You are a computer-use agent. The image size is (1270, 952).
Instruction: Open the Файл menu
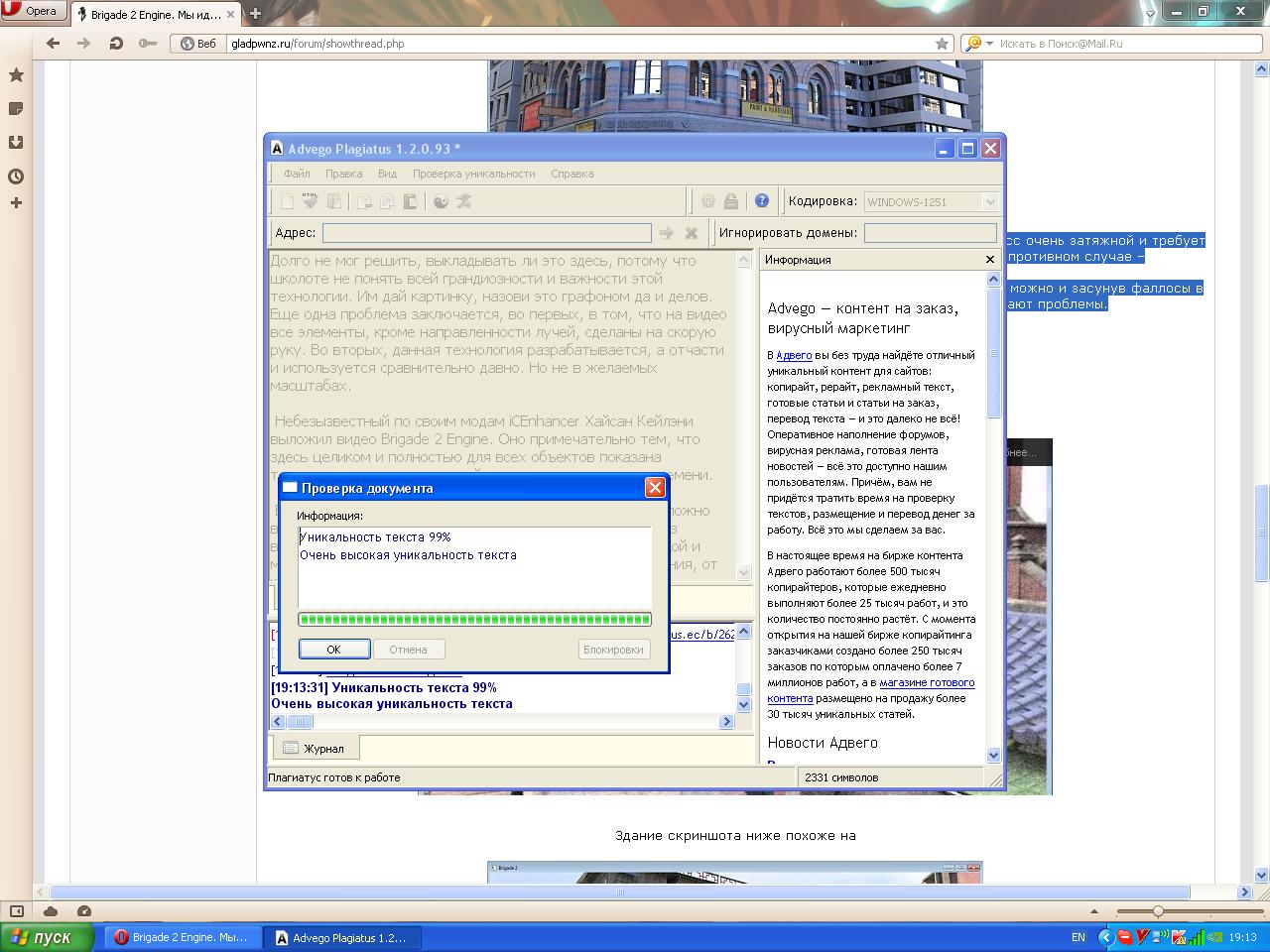tap(297, 174)
